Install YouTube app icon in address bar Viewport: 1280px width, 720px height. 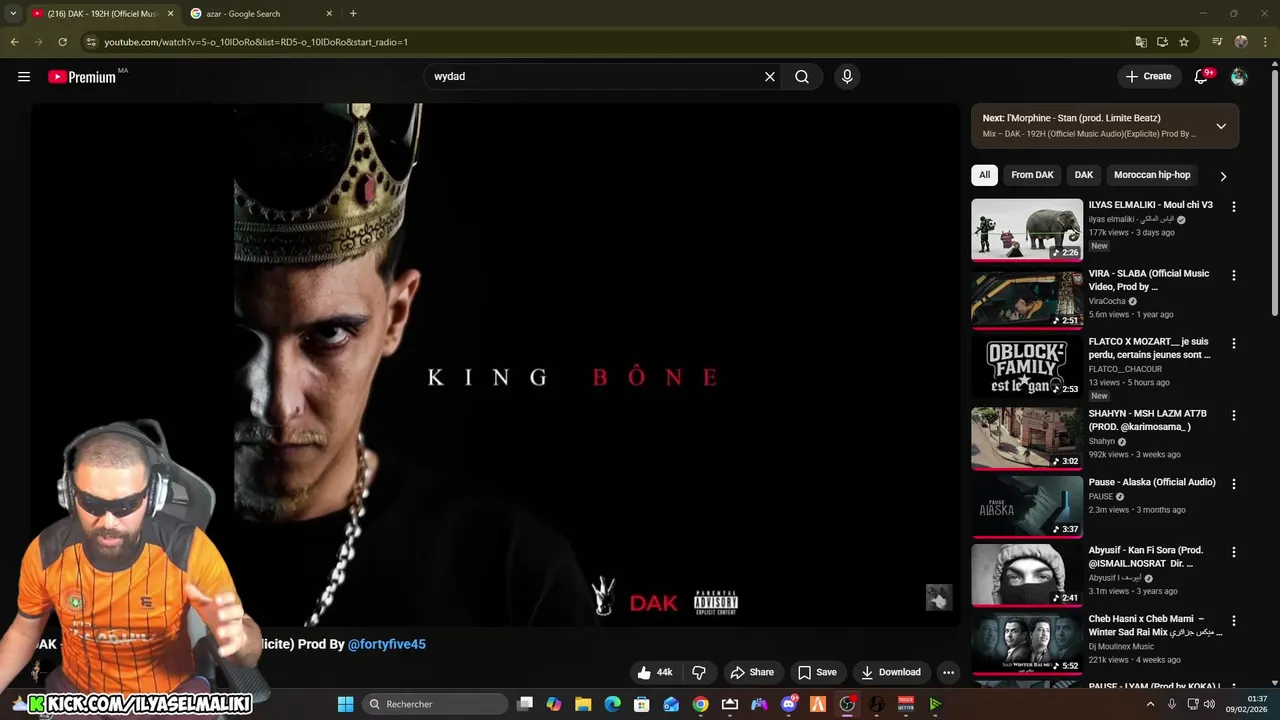click(1162, 42)
